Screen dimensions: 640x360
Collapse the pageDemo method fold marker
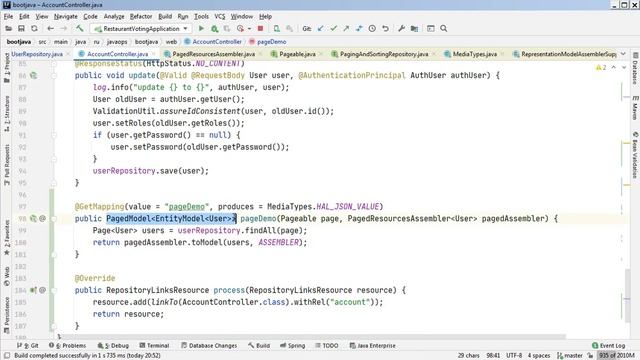[53, 219]
